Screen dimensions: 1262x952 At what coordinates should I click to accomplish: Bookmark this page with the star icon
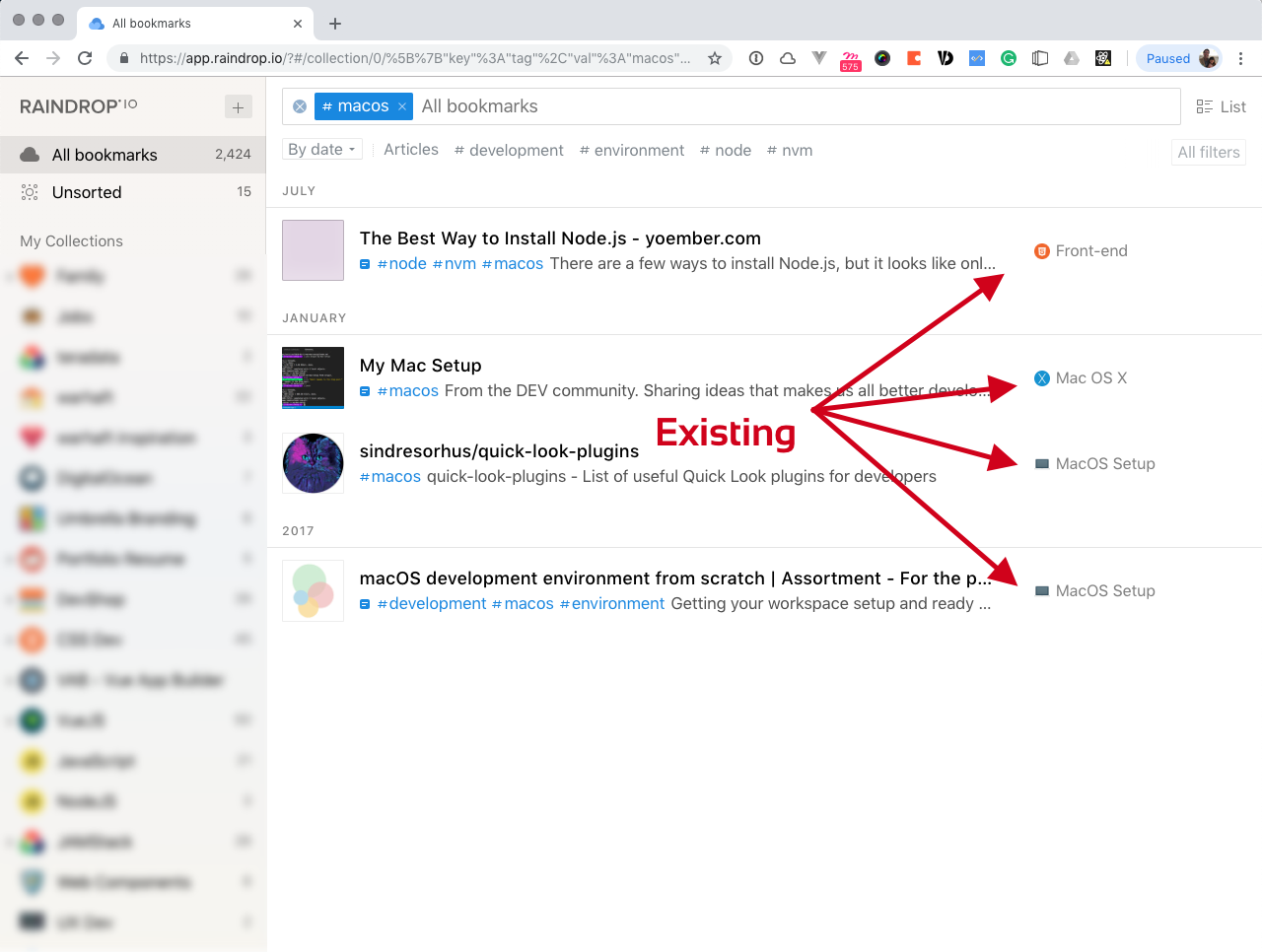(x=715, y=58)
